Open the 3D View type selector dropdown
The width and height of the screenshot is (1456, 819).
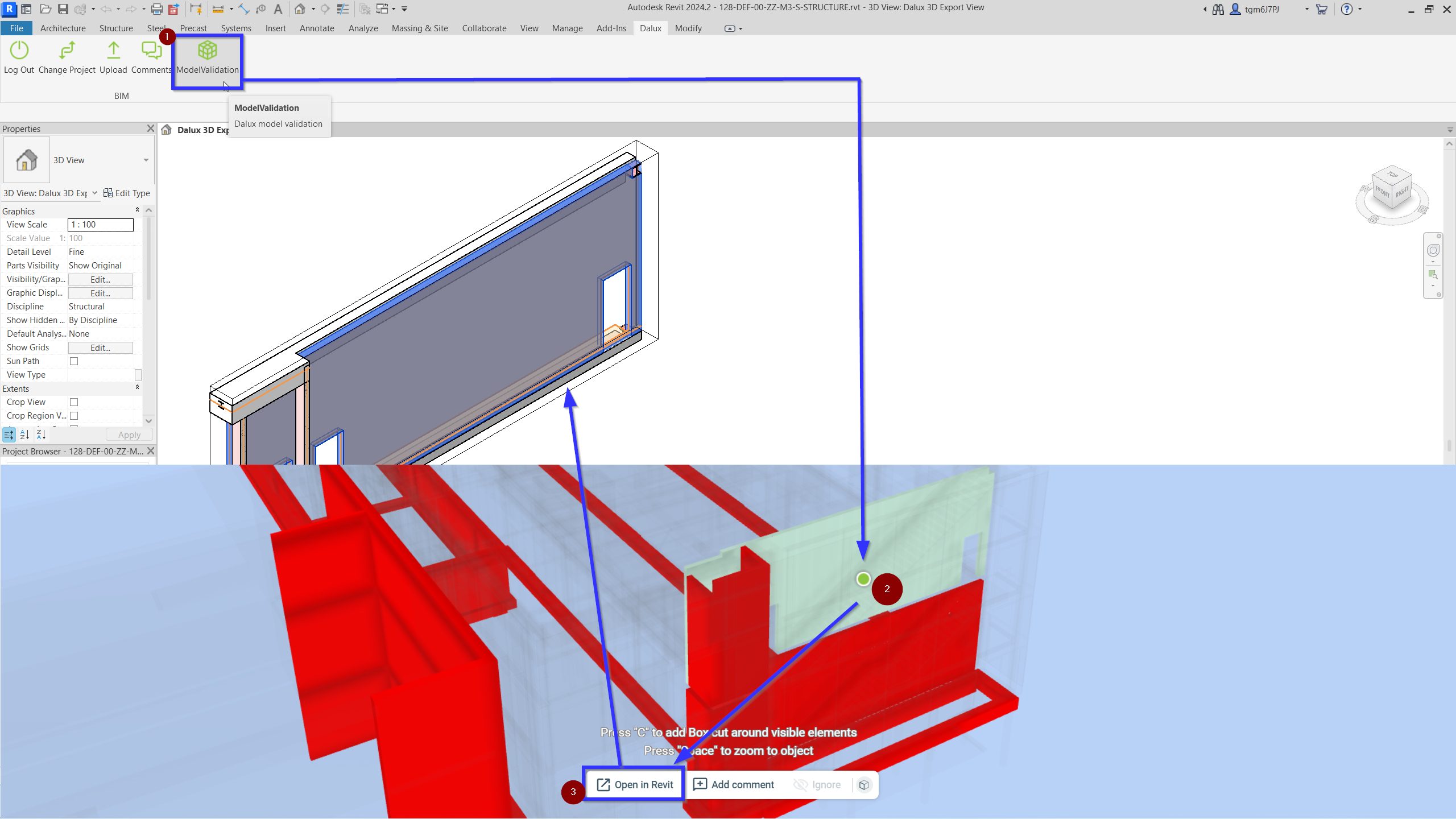coord(146,160)
